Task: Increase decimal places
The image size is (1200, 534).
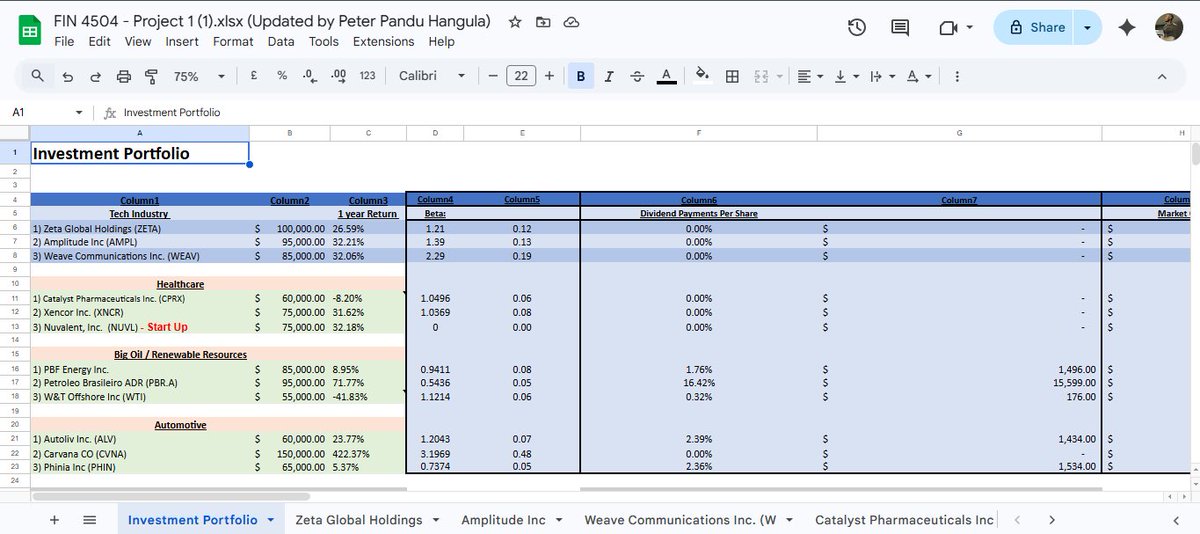Action: pos(338,76)
